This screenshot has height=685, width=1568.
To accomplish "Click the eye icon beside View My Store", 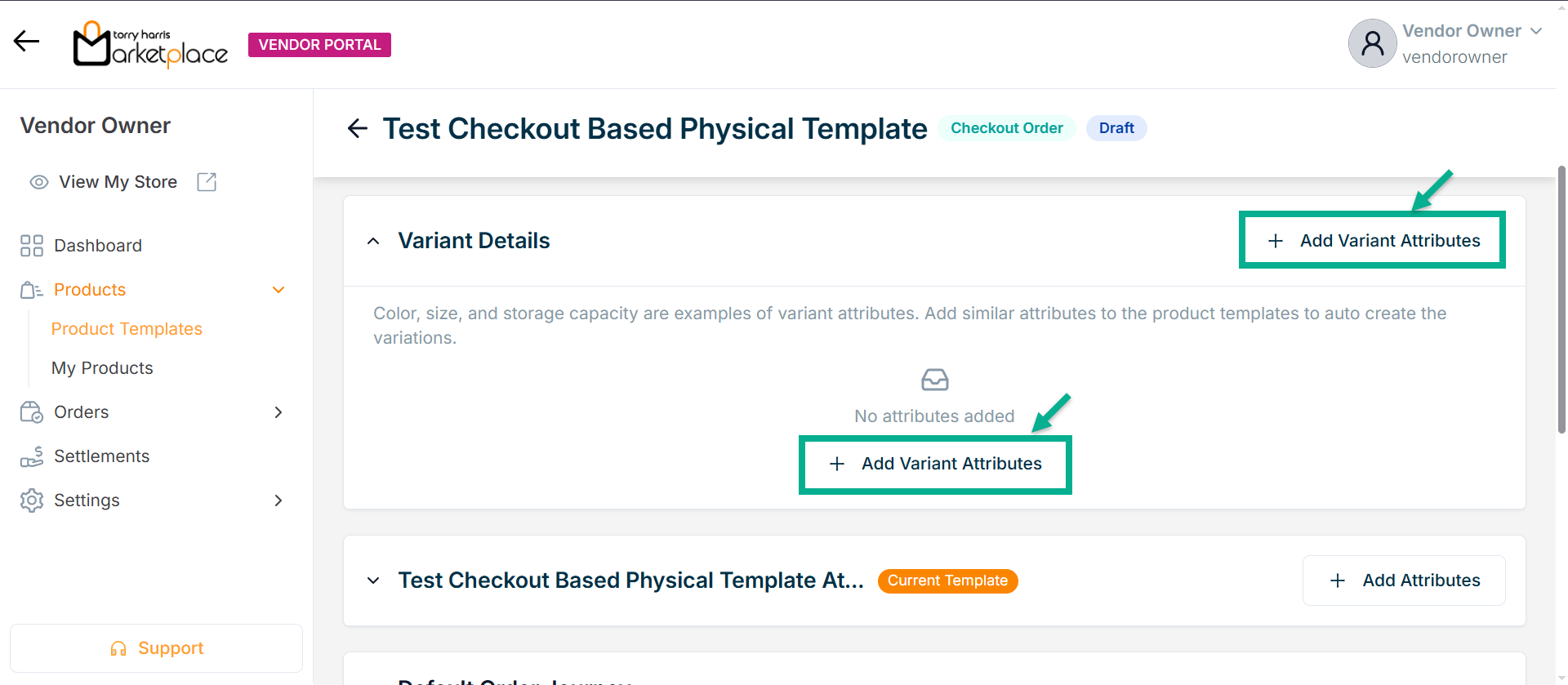I will click(x=38, y=182).
